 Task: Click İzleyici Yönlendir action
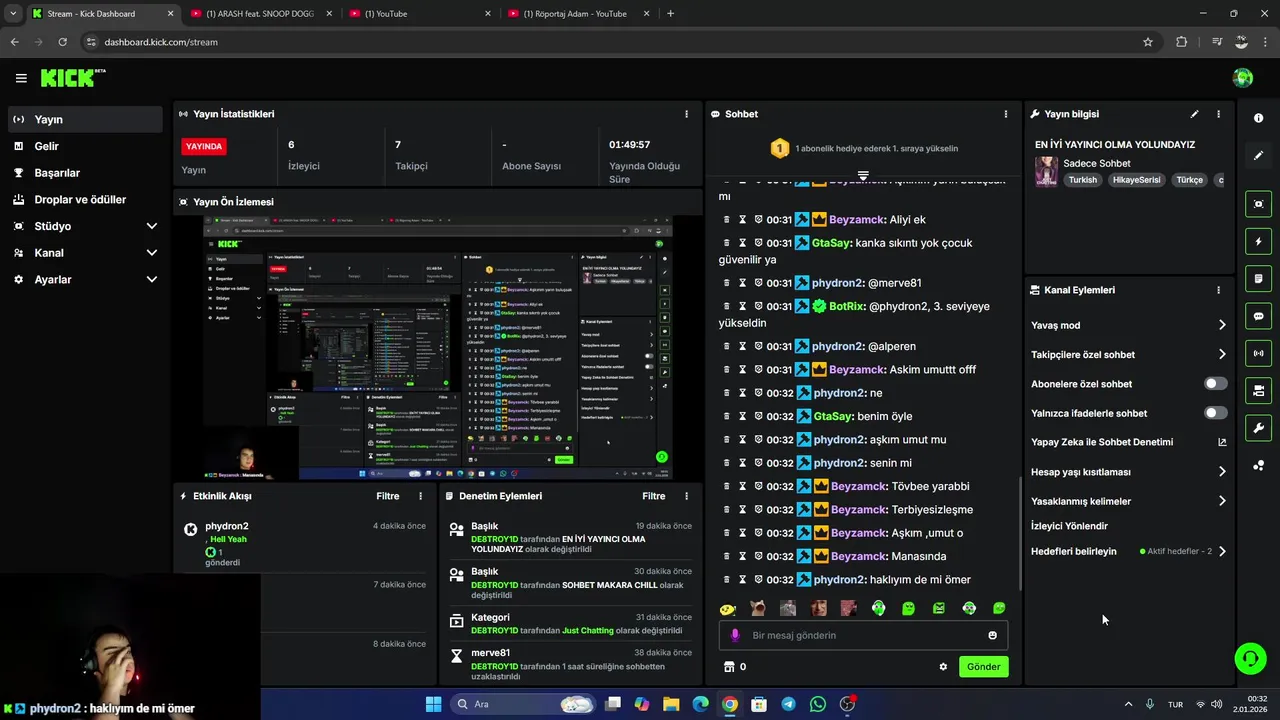(1069, 526)
